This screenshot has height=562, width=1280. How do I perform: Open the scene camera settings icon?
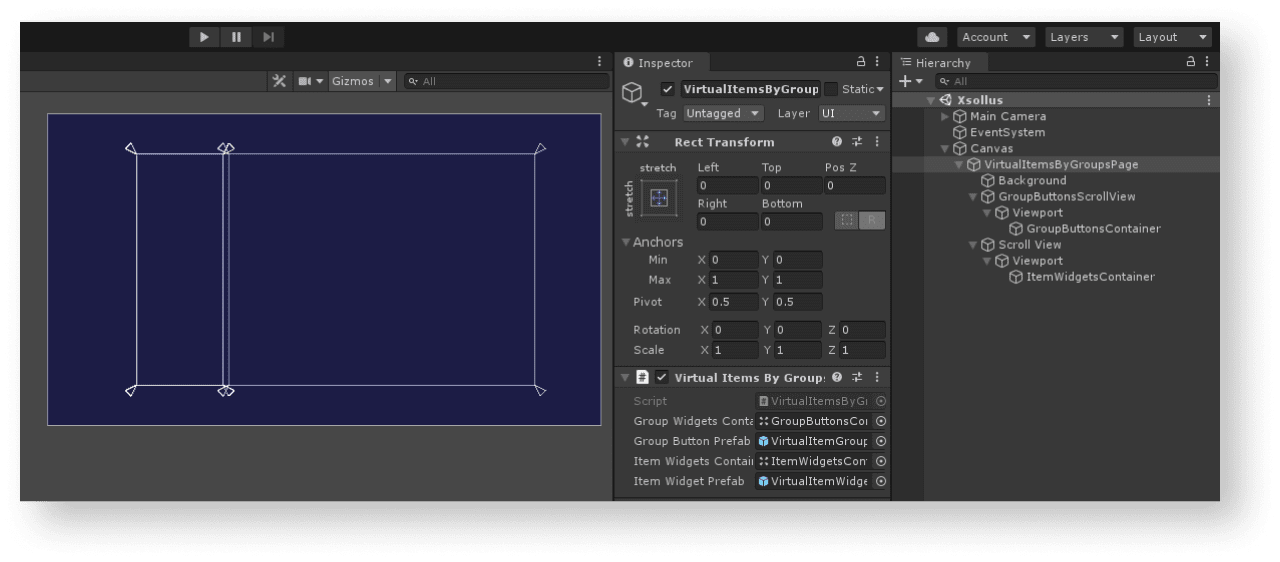305,81
